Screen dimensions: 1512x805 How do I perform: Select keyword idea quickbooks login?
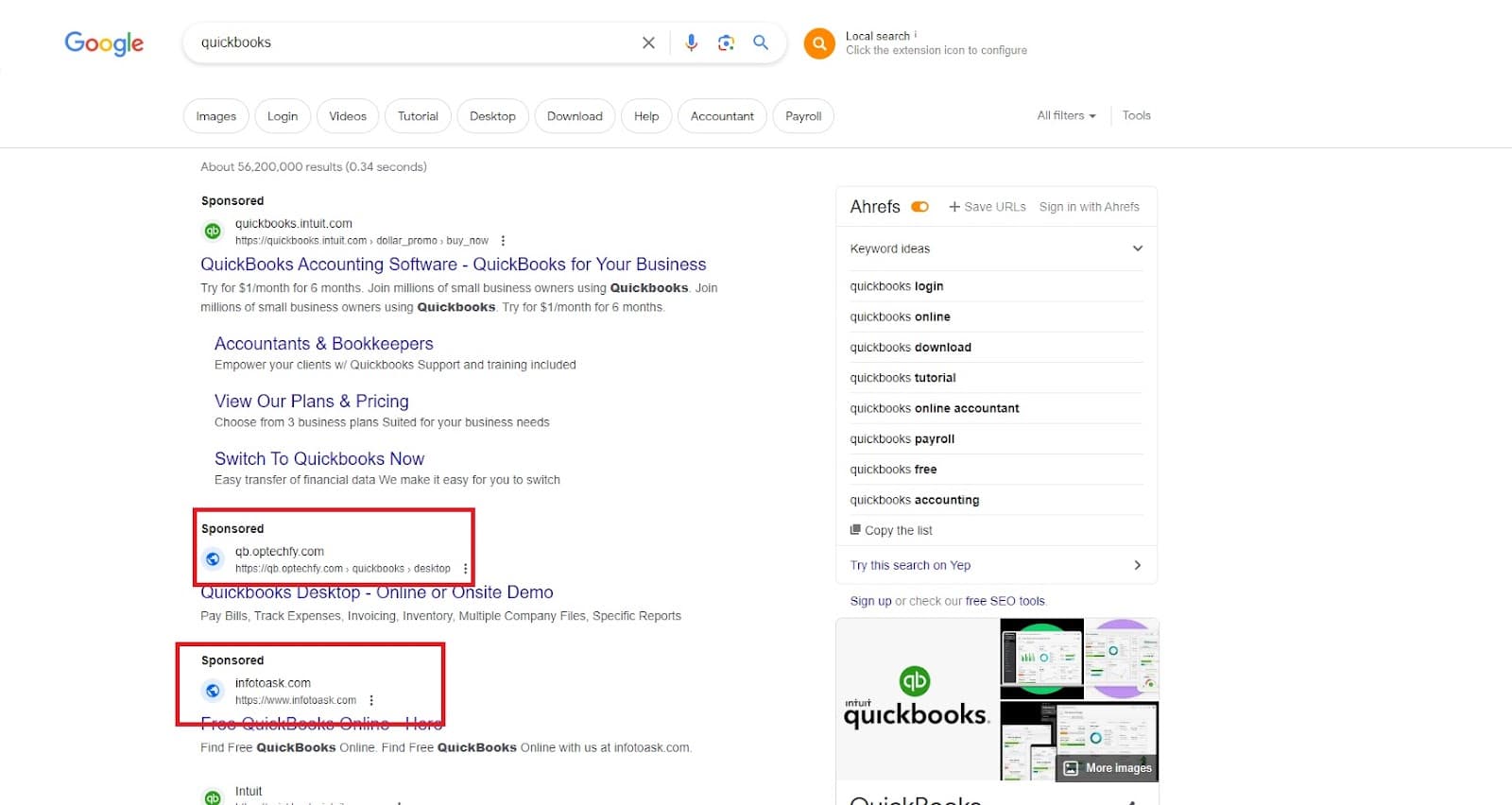coord(897,286)
